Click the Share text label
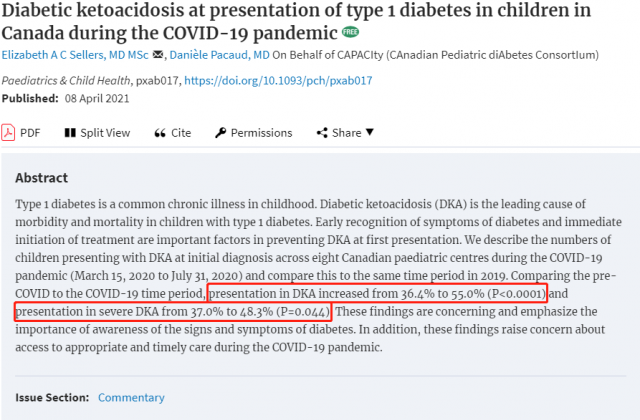Image resolution: width=640 pixels, height=420 pixels. coord(347,133)
